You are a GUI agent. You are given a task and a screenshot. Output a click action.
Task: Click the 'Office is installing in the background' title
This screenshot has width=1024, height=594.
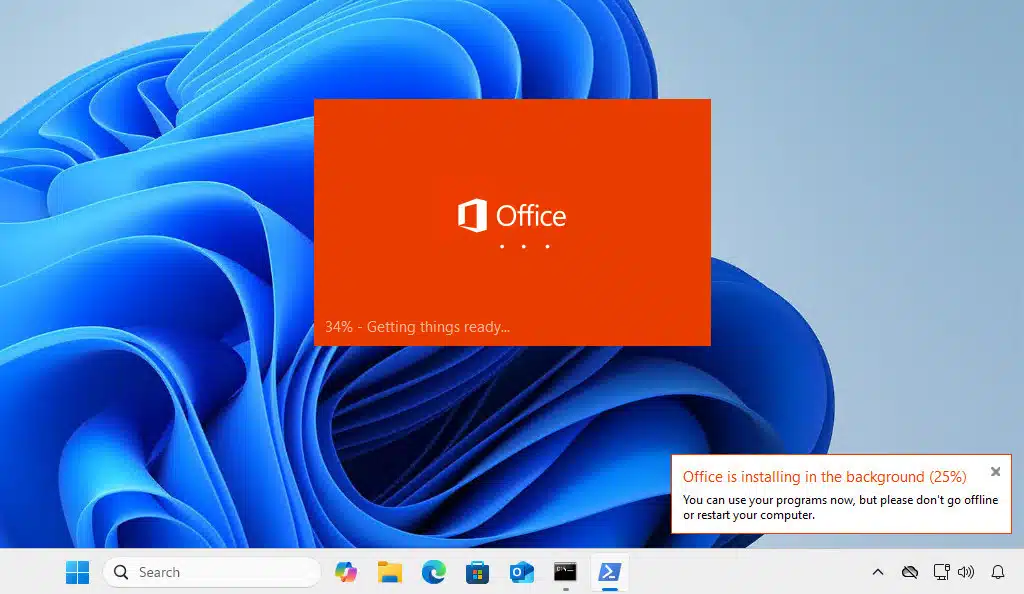pos(824,477)
